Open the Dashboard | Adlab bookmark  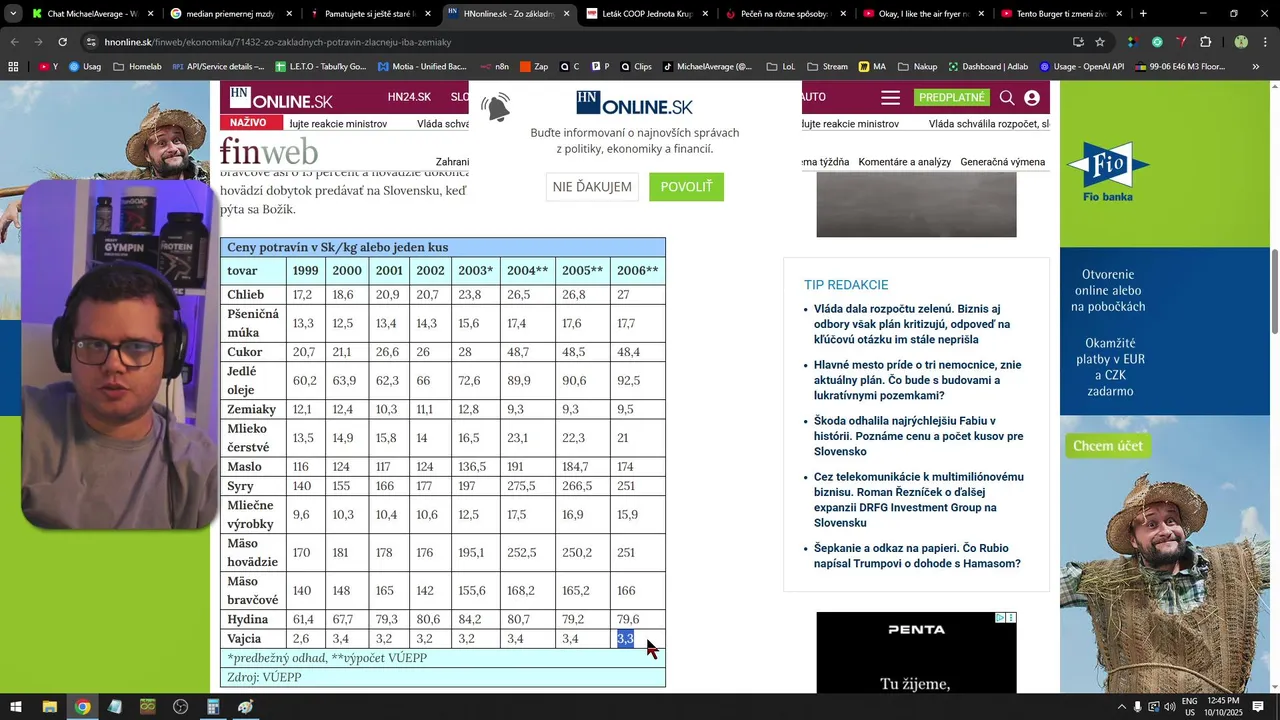coord(988,67)
